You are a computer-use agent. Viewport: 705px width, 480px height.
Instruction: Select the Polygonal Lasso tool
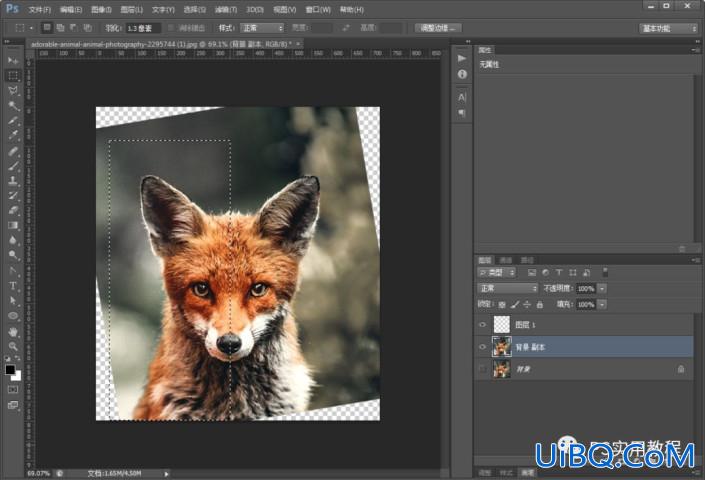pos(13,90)
